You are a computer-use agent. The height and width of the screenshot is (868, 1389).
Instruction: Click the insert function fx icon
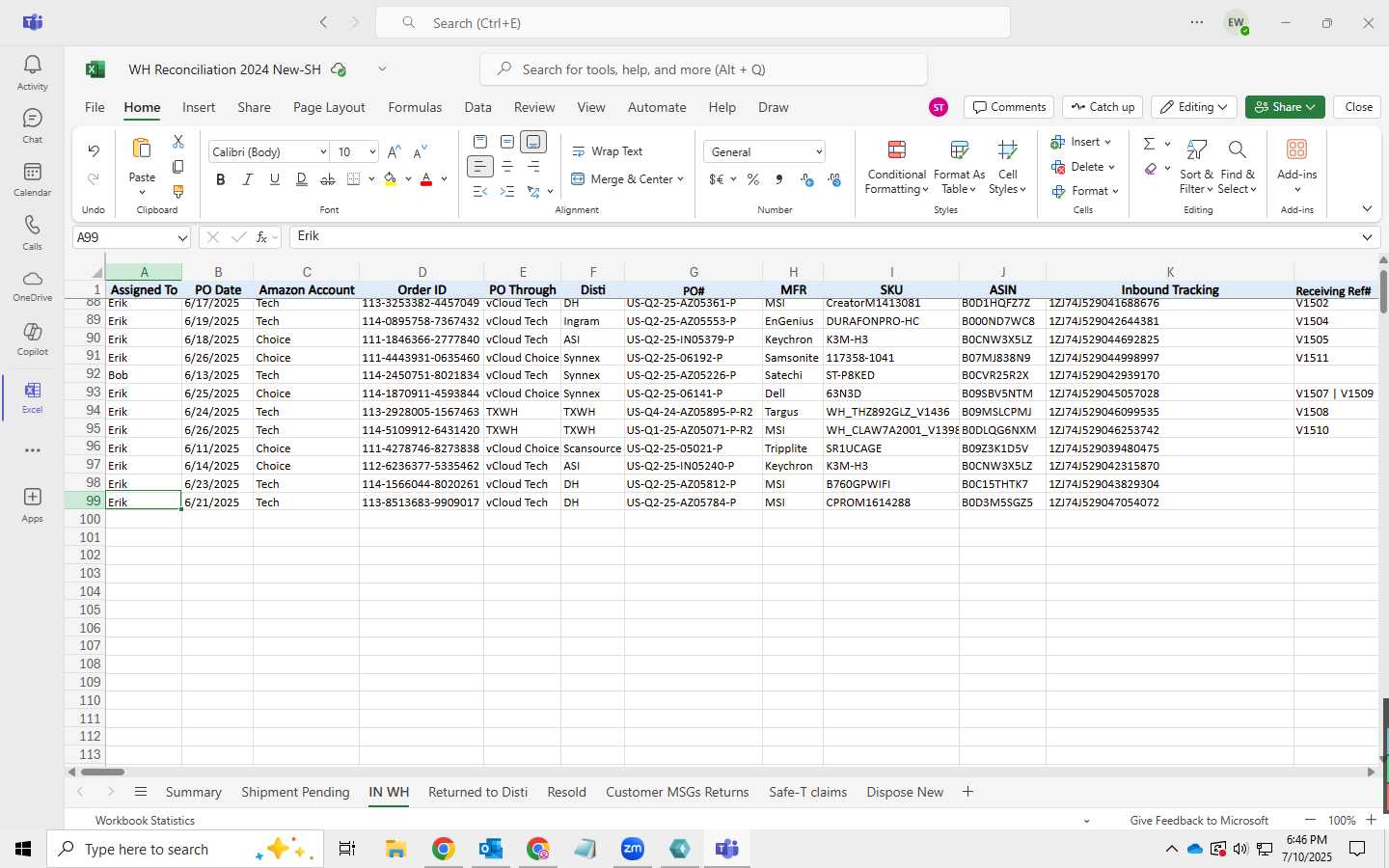coord(261,237)
